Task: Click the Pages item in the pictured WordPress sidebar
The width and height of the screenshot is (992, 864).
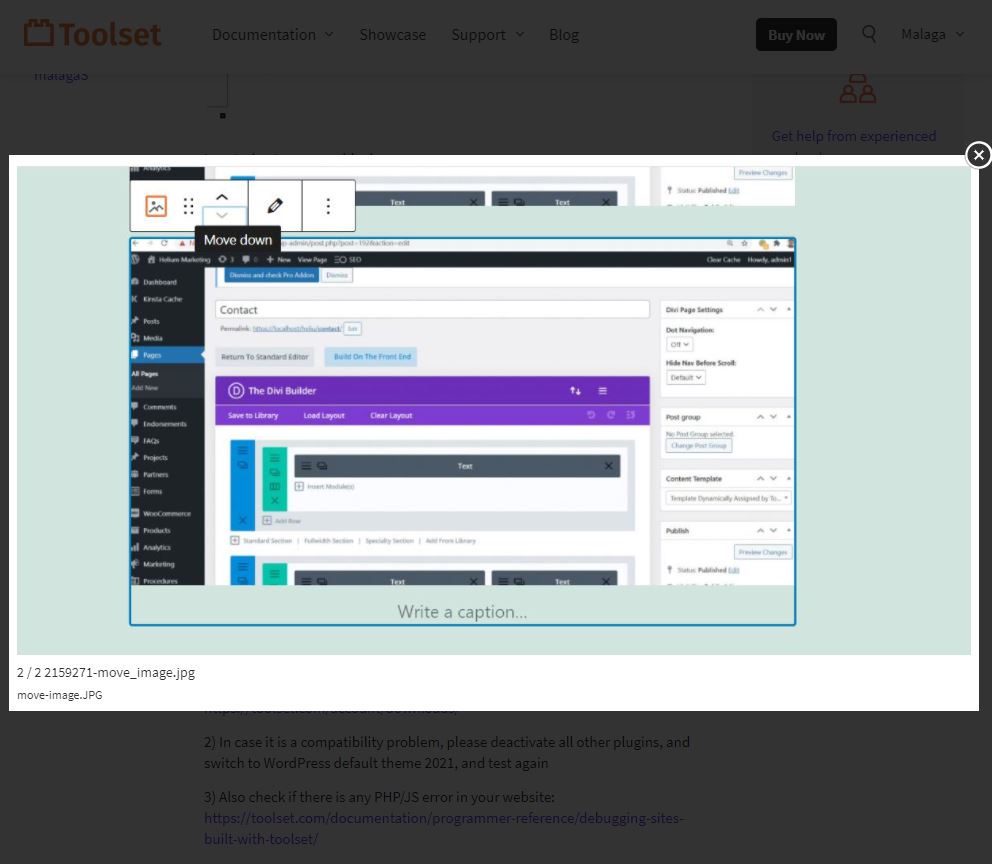Action: pyautogui.click(x=167, y=355)
